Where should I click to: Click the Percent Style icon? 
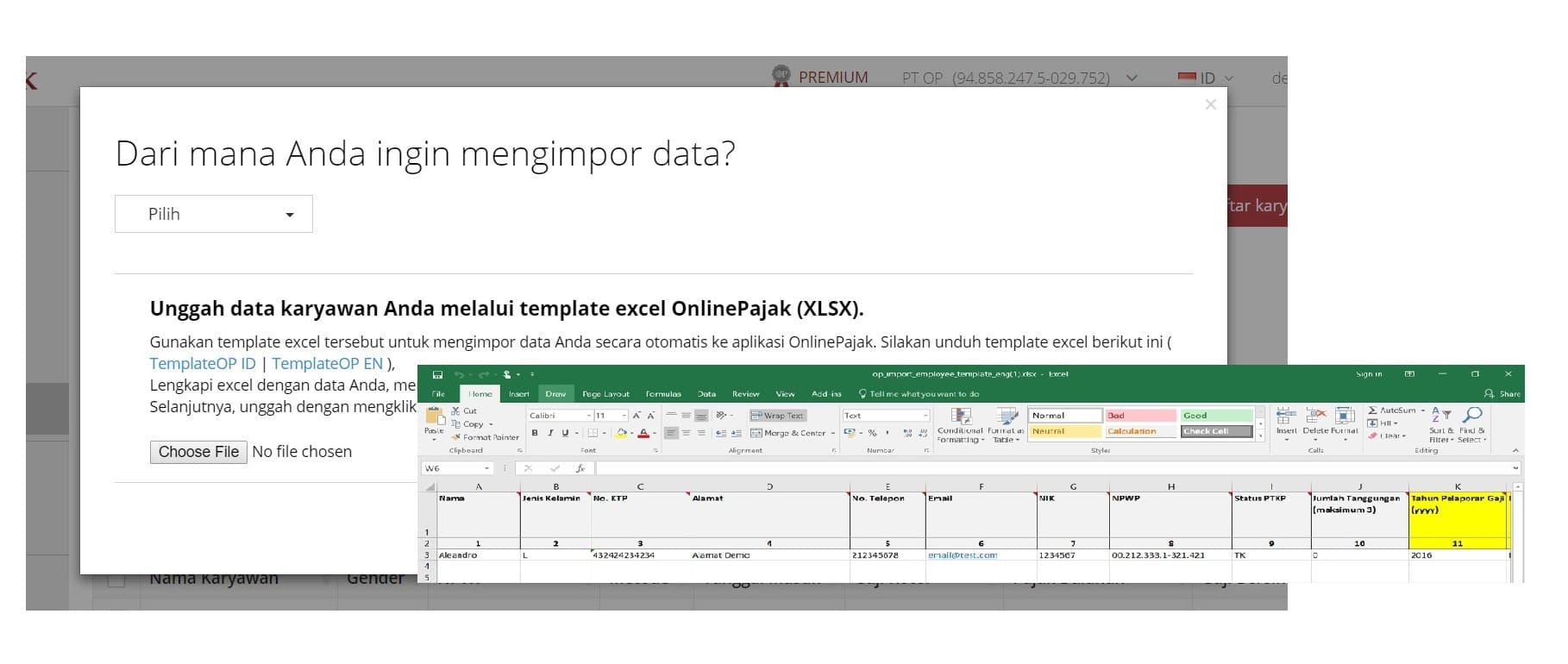point(872,433)
